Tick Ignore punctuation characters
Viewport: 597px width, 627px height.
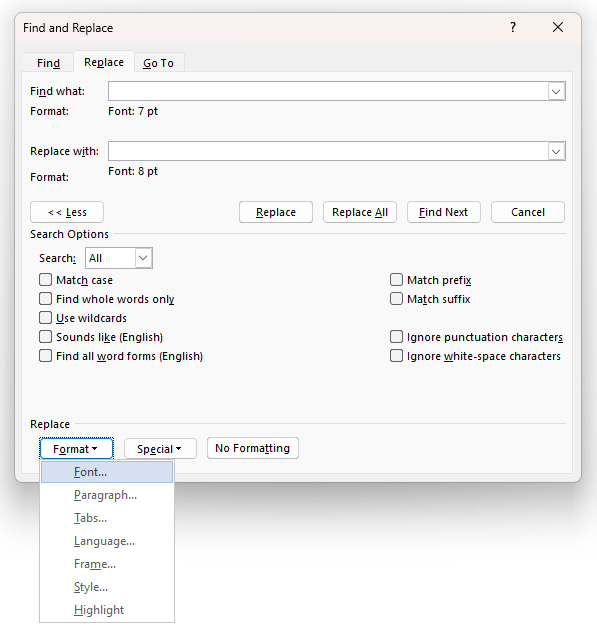[396, 337]
